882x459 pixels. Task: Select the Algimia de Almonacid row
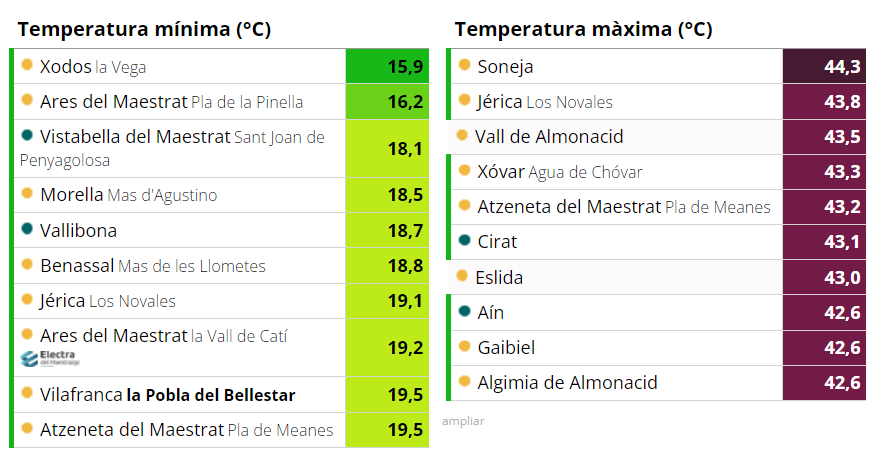[x=567, y=382]
